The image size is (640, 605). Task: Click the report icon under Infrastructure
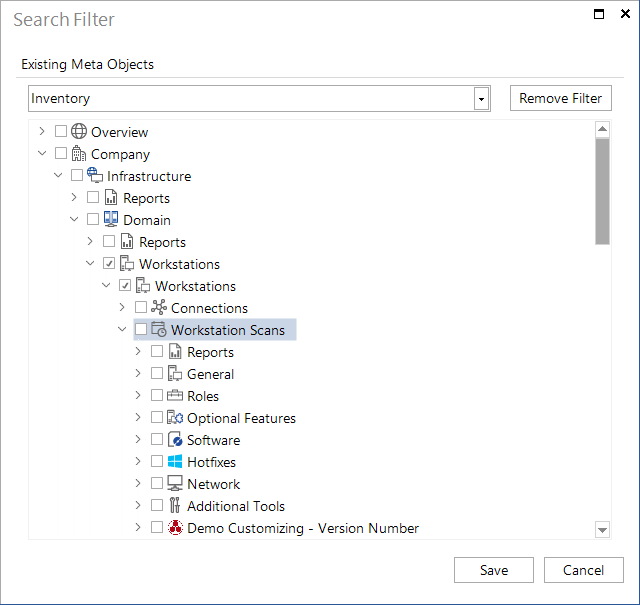click(111, 198)
